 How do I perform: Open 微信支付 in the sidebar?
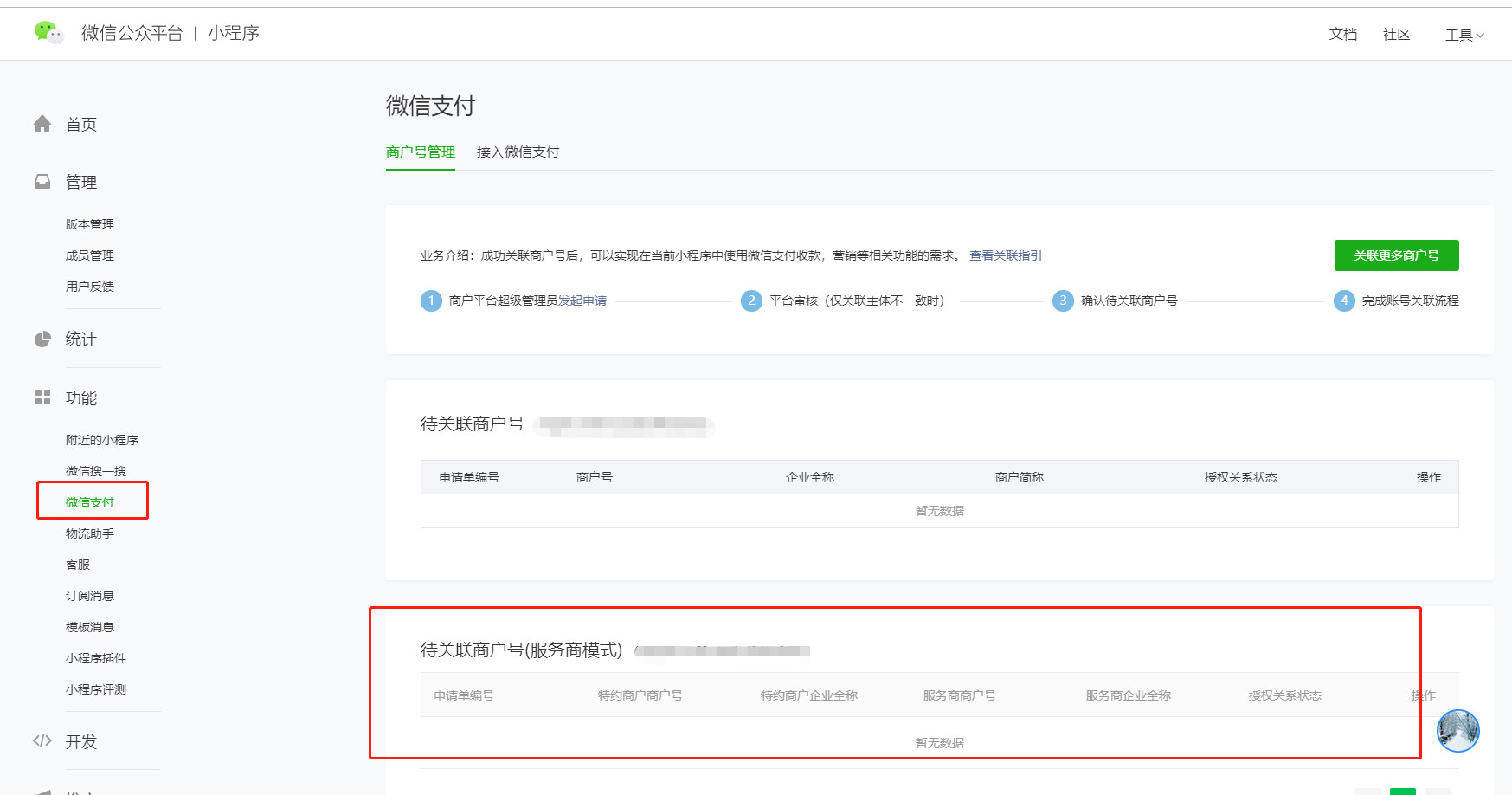tap(90, 502)
